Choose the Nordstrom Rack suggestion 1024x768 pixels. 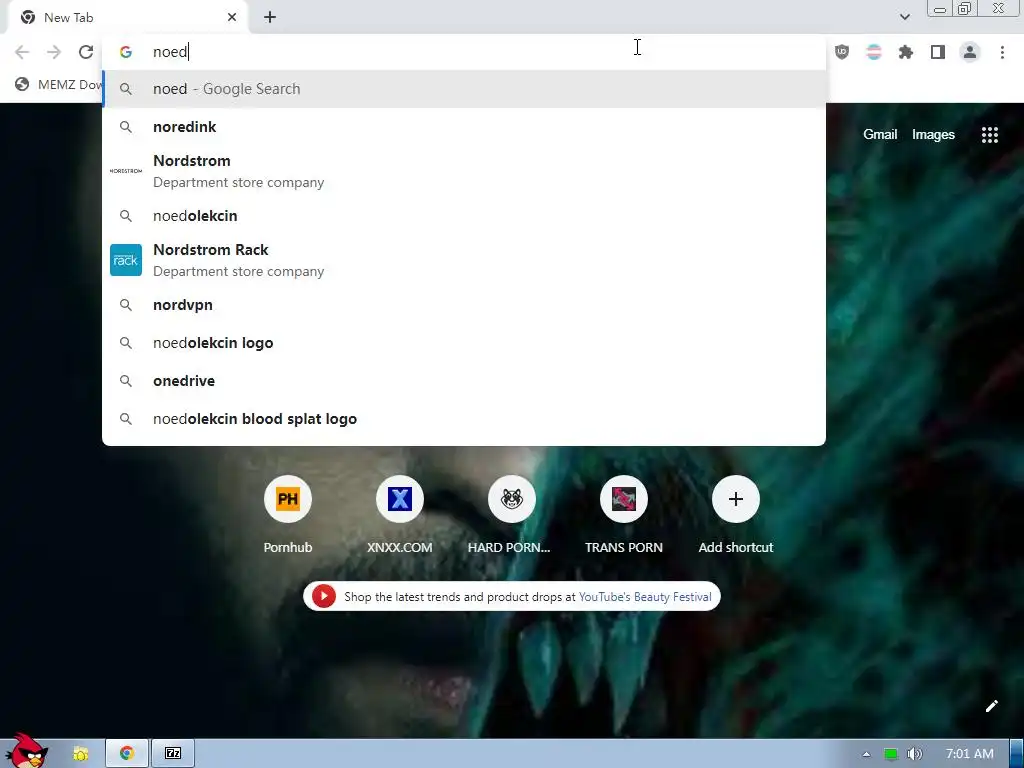[464, 260]
